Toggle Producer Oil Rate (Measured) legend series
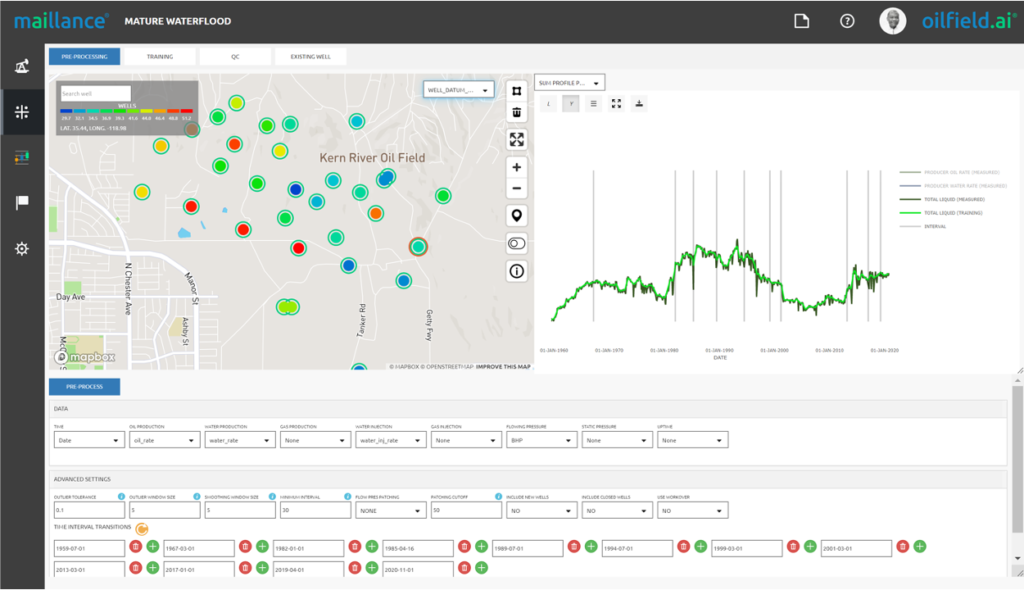The height and width of the screenshot is (590, 1024). coord(950,172)
